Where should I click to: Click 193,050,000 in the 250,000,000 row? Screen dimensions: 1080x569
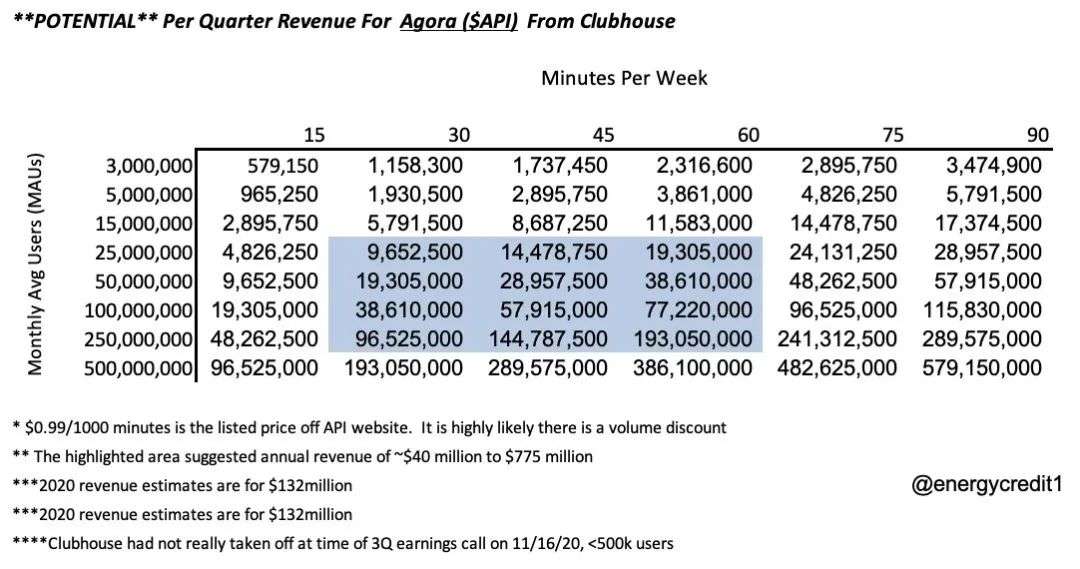tap(694, 340)
